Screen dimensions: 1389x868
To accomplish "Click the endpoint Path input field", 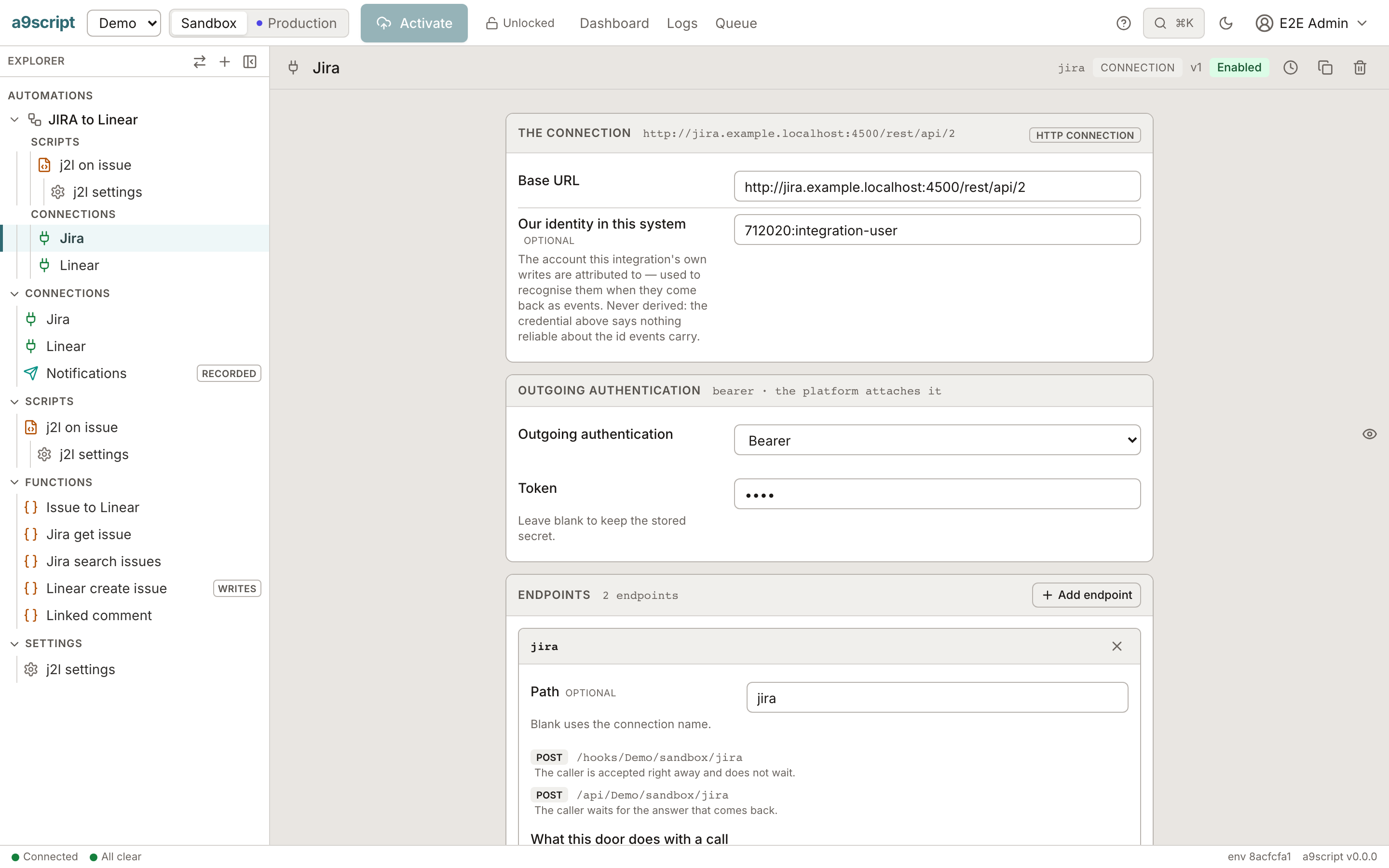I will coord(937,698).
